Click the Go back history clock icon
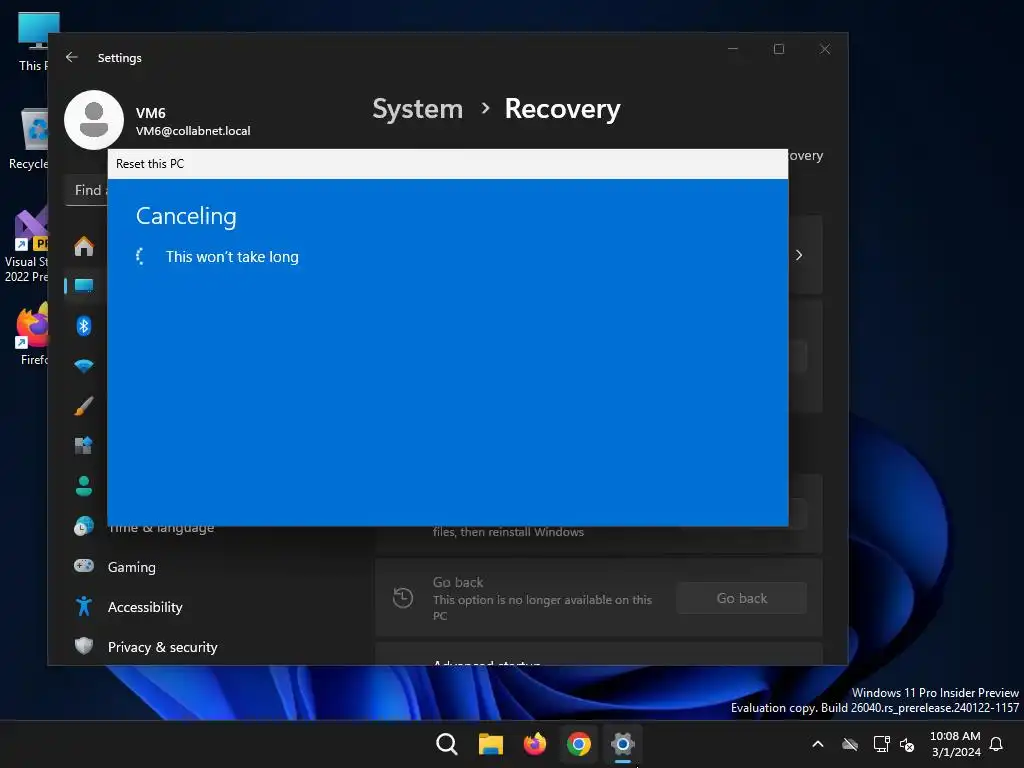This screenshot has height=768, width=1024. coord(403,598)
